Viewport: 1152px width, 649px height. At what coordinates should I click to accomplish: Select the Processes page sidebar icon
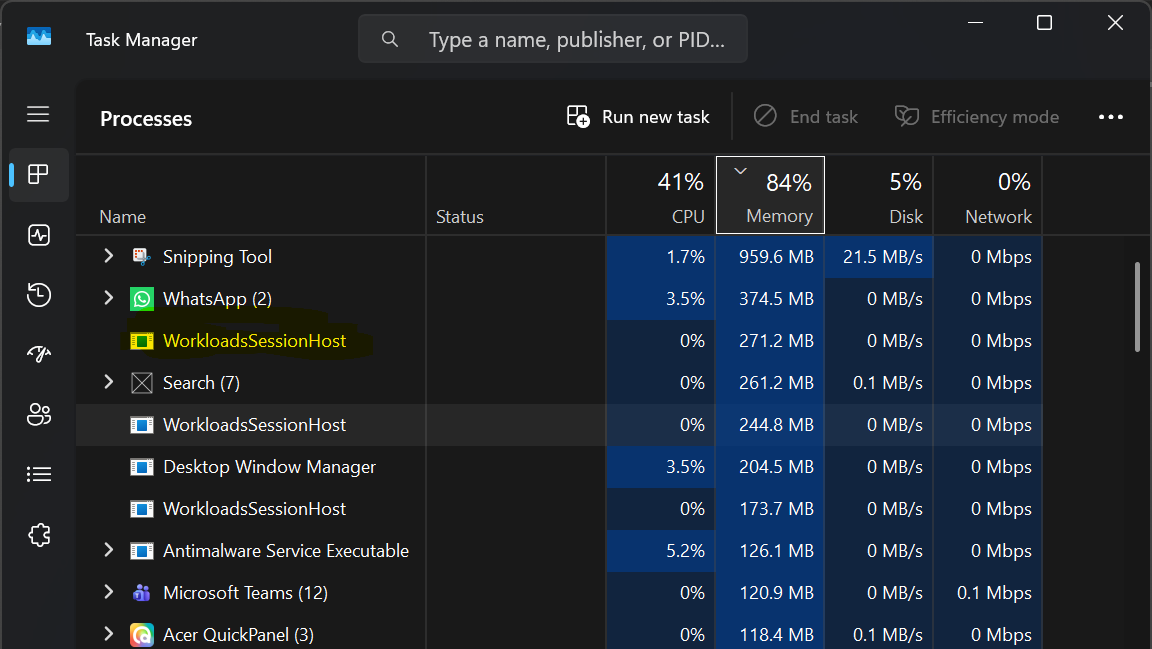[x=39, y=175]
